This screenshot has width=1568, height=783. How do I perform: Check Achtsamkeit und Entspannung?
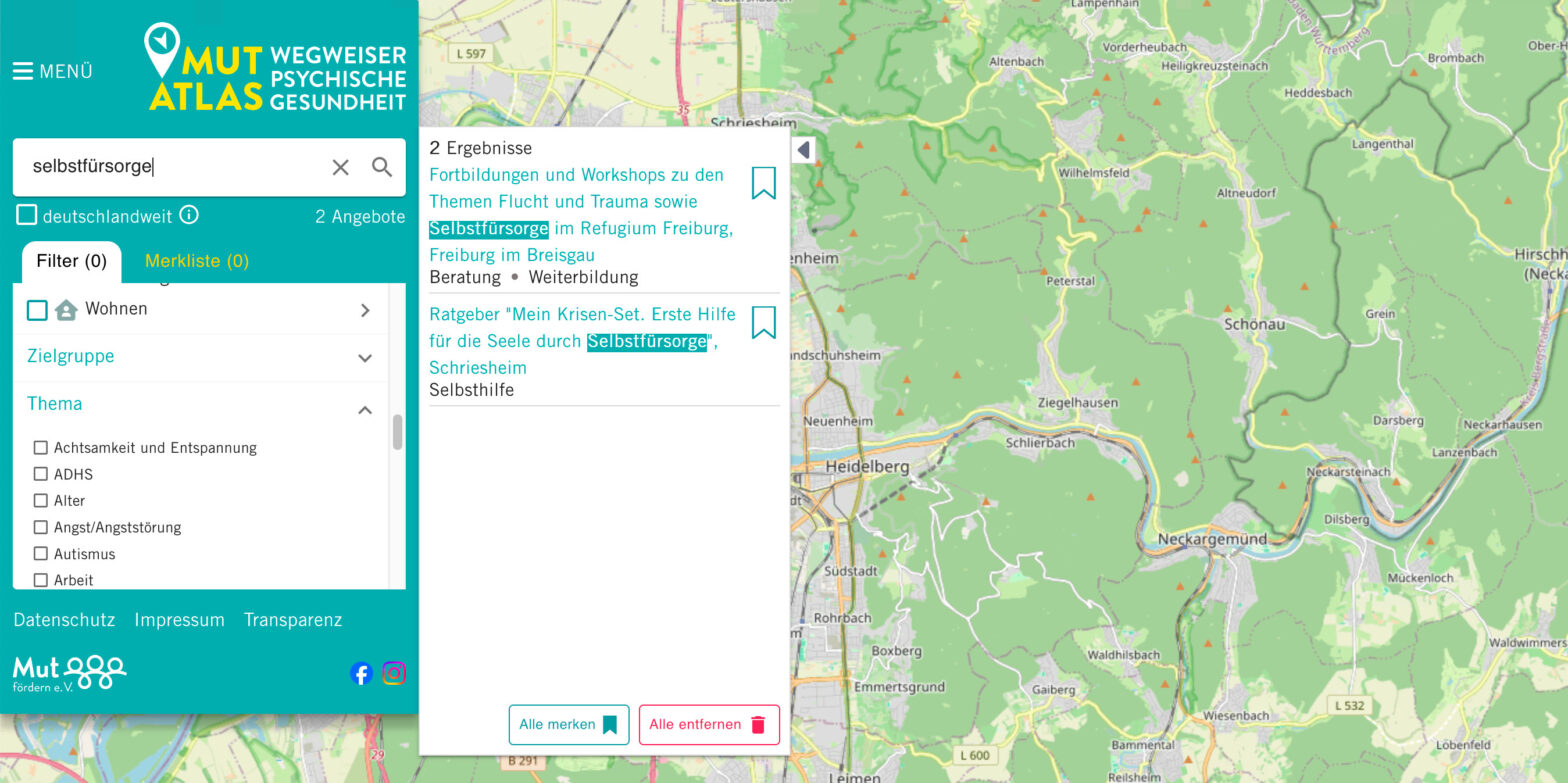click(x=41, y=448)
